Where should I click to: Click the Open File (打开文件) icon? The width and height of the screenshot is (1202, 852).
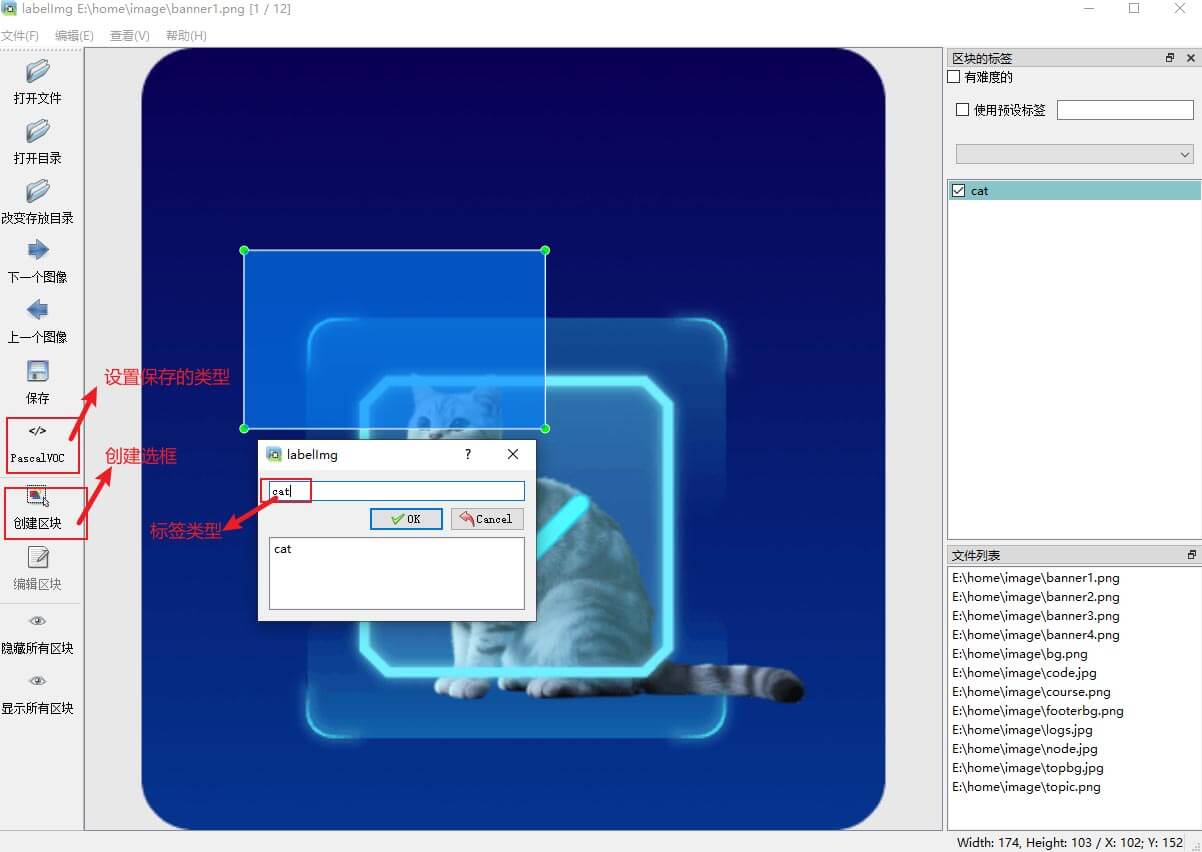pos(38,72)
